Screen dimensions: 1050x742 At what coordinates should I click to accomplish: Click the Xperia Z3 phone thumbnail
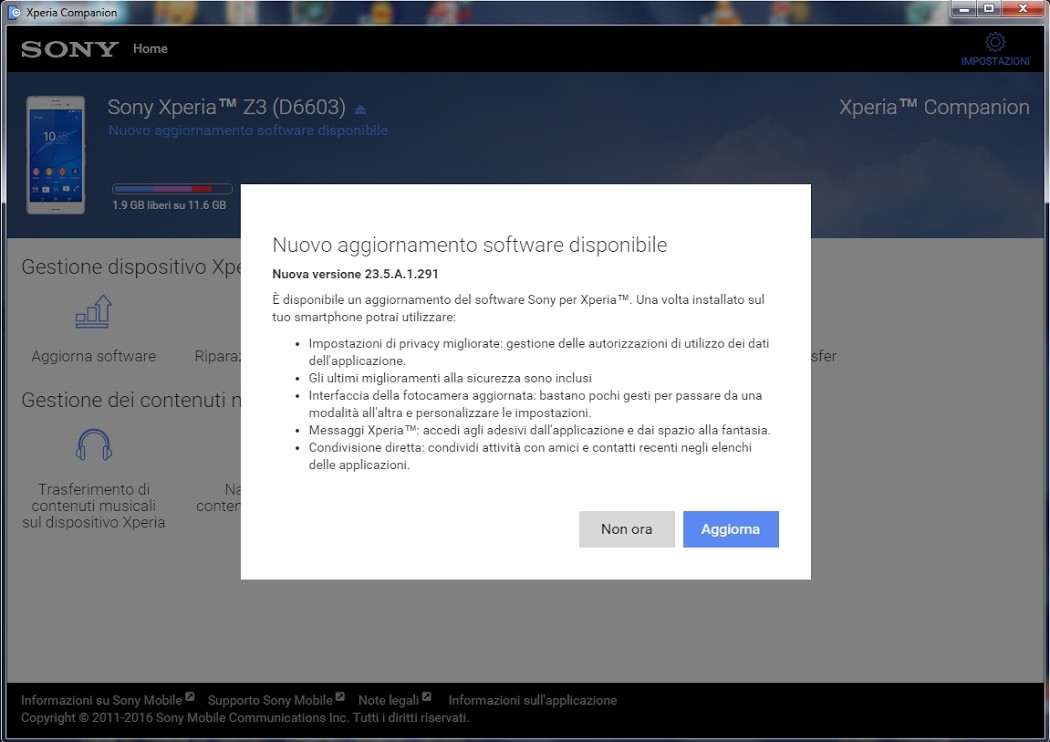point(56,155)
